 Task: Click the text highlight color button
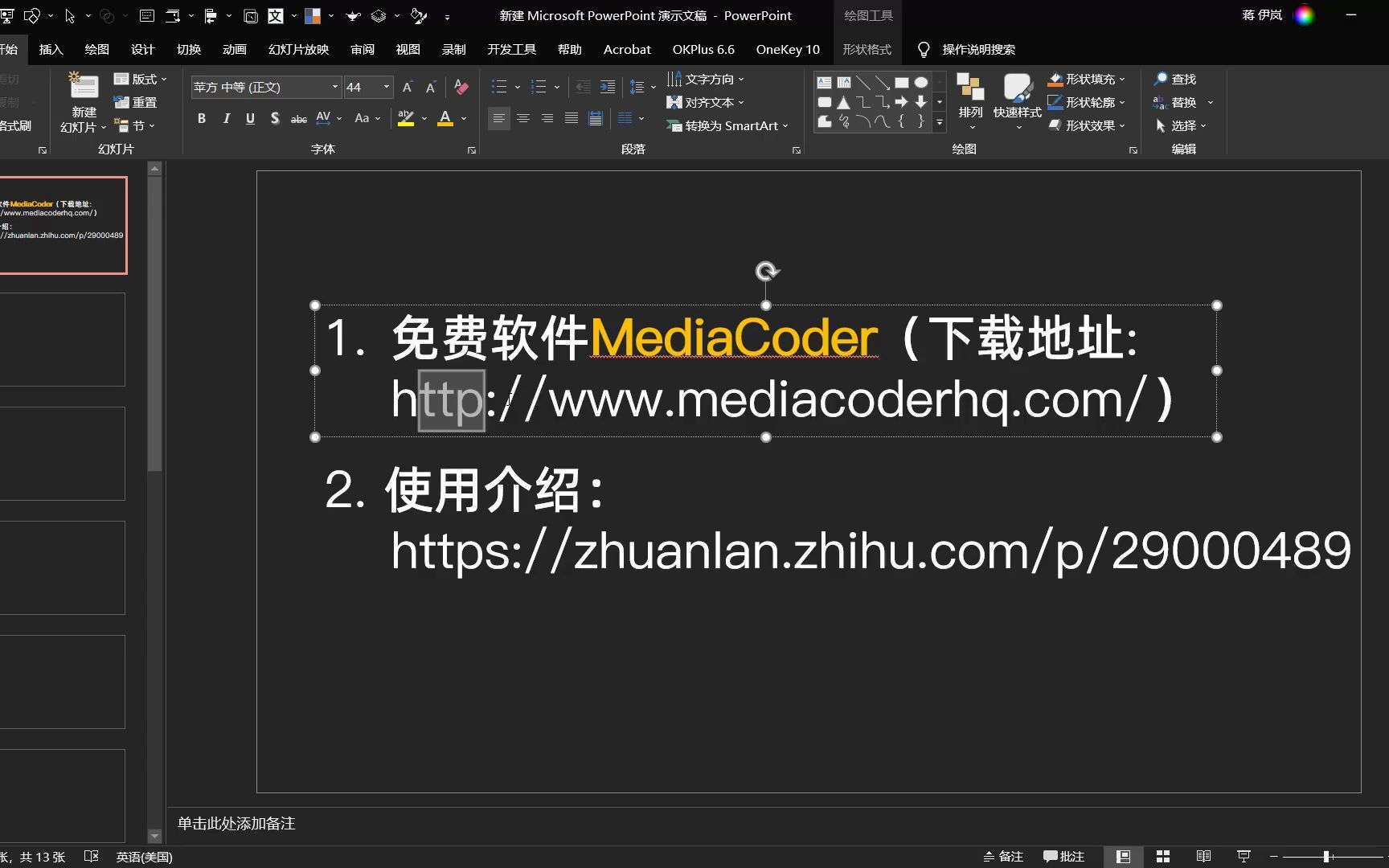point(406,118)
